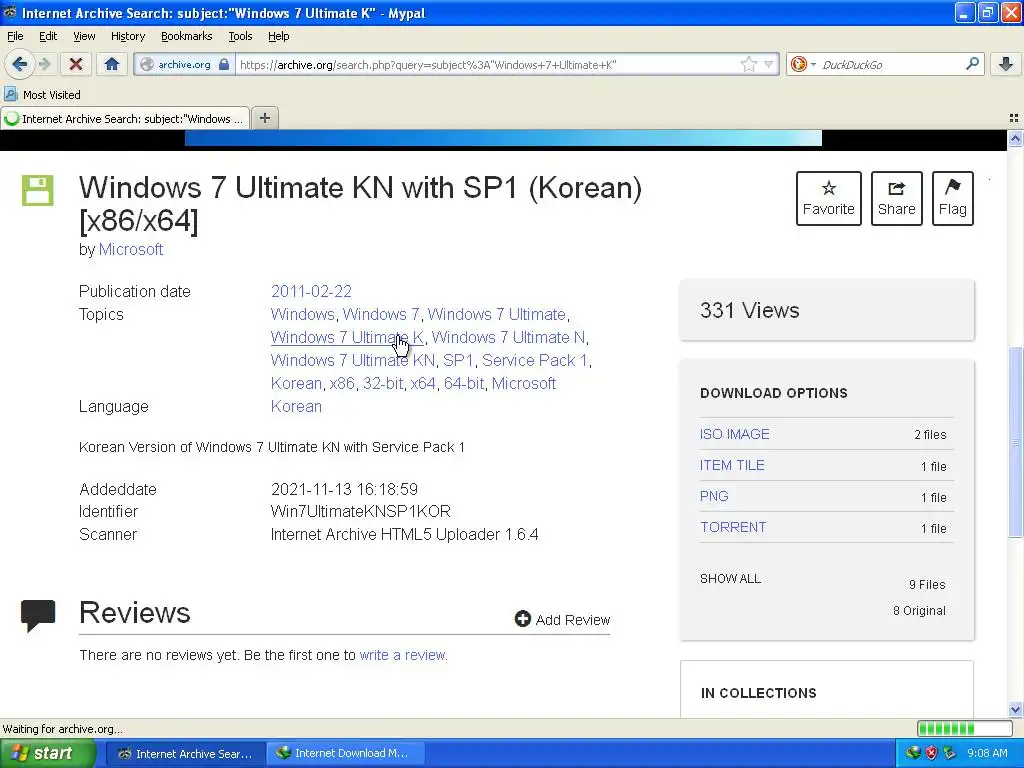Image resolution: width=1024 pixels, height=768 pixels.
Task: Open the View menu
Action: coord(84,36)
